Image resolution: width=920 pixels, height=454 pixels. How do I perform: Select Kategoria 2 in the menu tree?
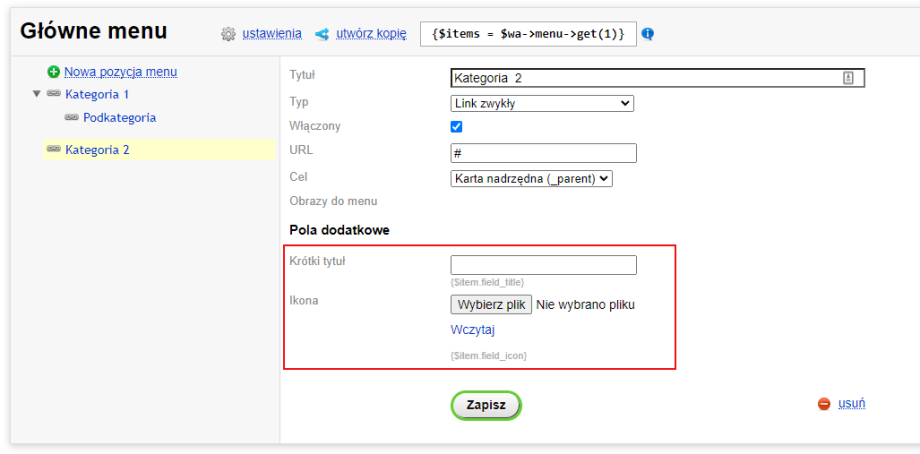pyautogui.click(x=97, y=150)
